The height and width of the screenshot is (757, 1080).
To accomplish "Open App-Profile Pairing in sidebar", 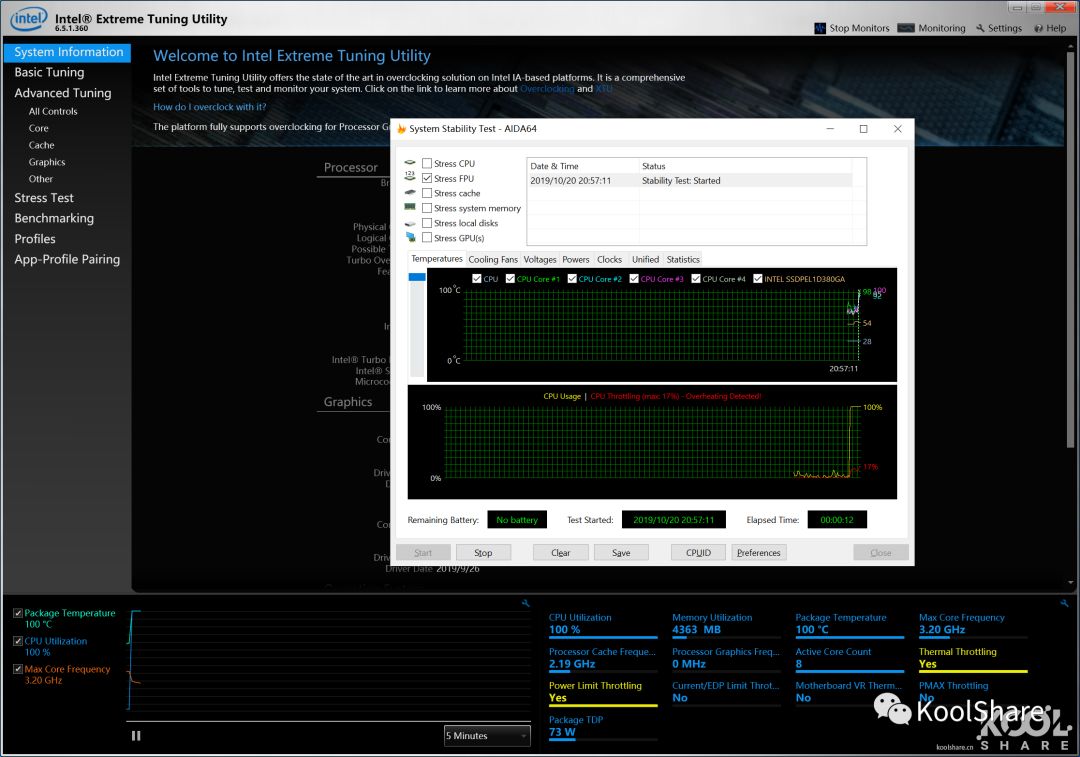I will pyautogui.click(x=68, y=260).
